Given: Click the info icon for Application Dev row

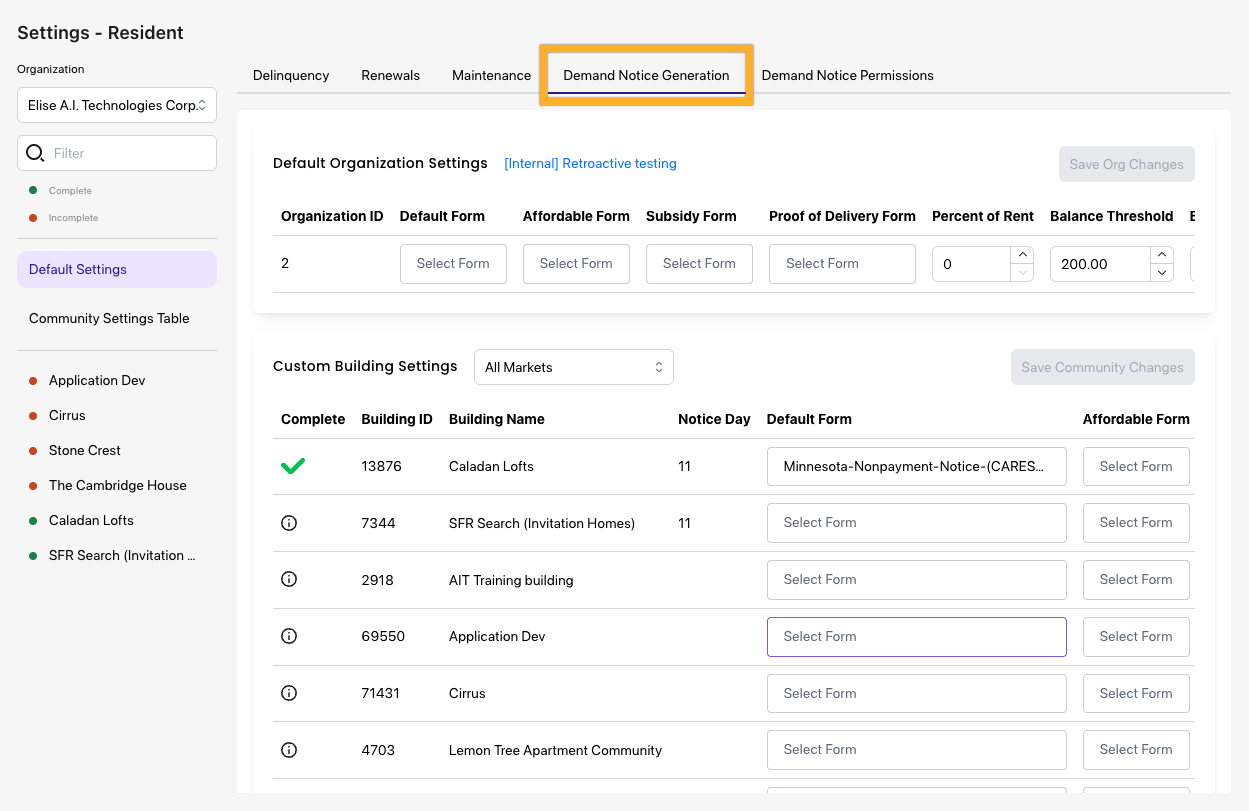Looking at the screenshot, I should [x=289, y=636].
